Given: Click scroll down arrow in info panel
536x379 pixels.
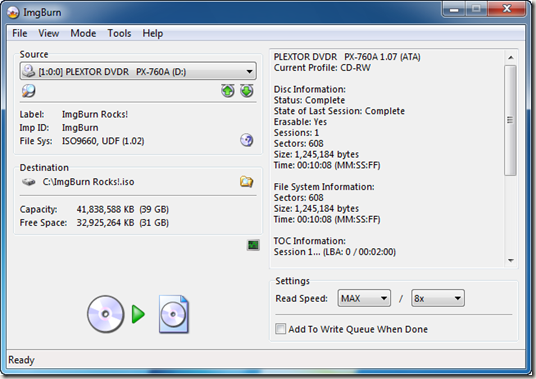Looking at the screenshot, I should click(511, 260).
